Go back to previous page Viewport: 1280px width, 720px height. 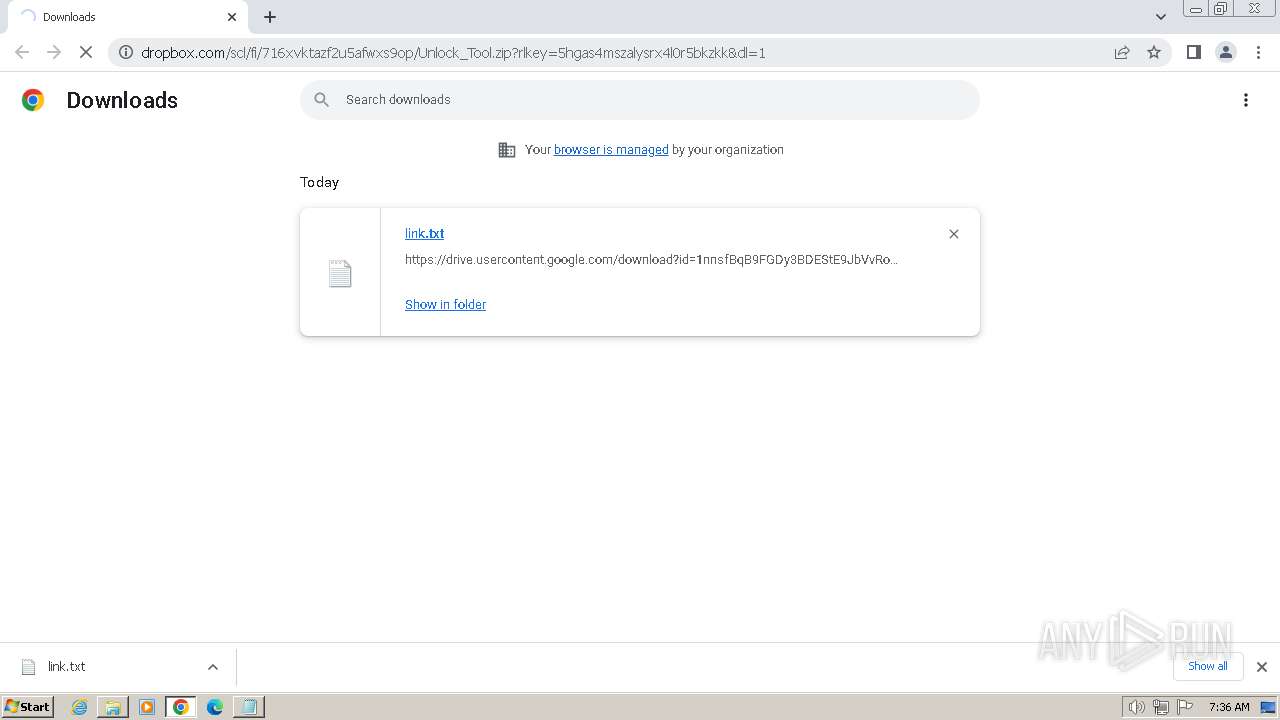pyautogui.click(x=22, y=52)
